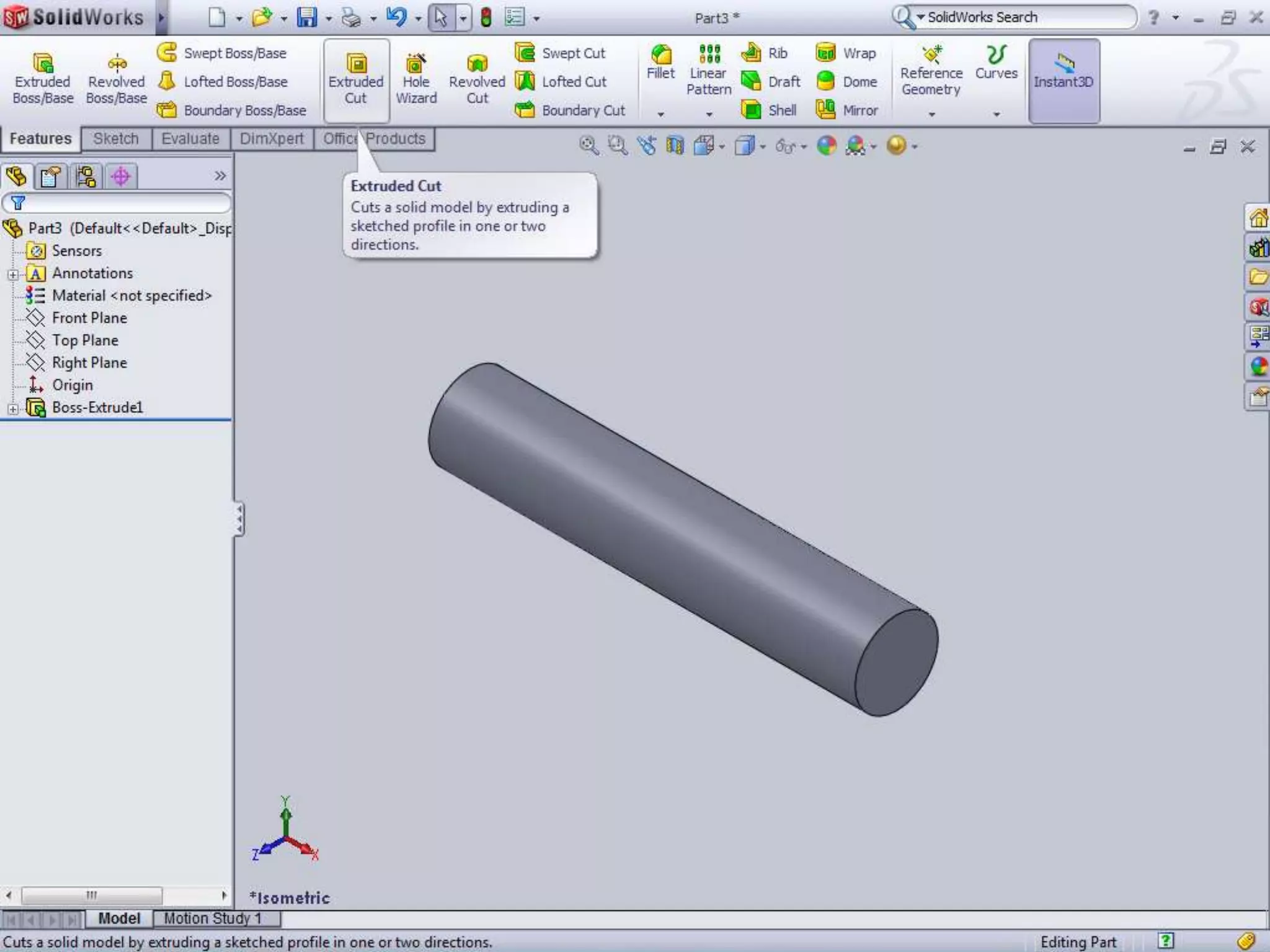Expand the Boss-Extrude1 tree node
Image resolution: width=1270 pixels, height=952 pixels.
coord(12,408)
